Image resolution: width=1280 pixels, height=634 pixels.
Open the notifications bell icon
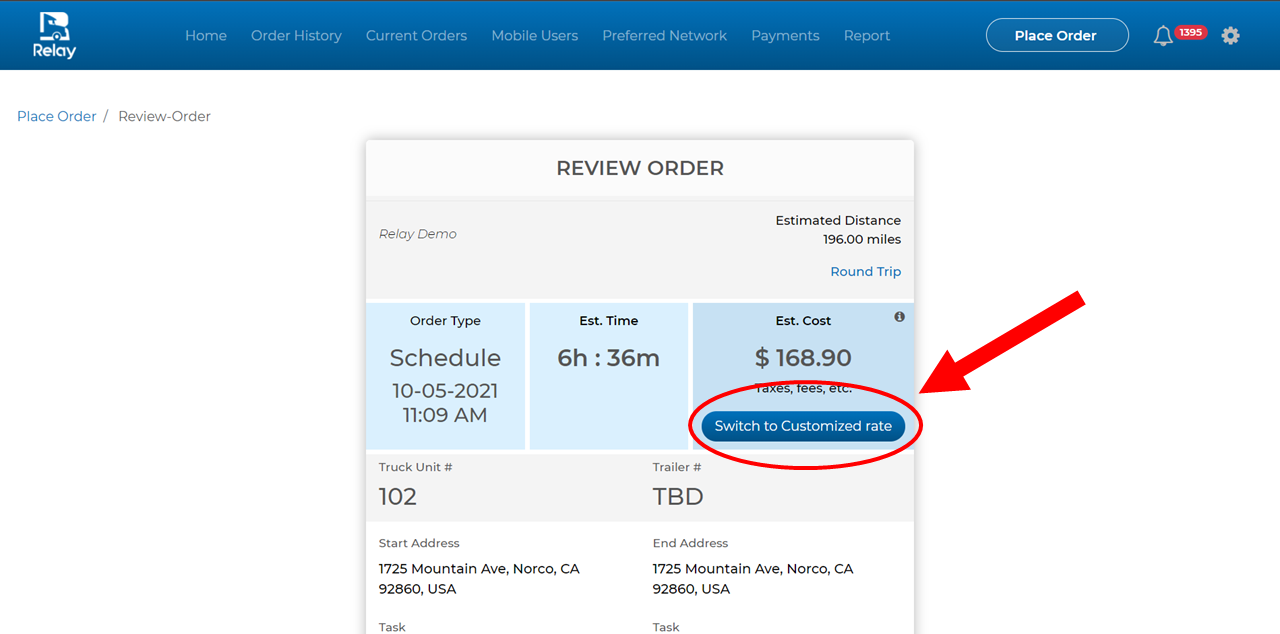[1162, 36]
